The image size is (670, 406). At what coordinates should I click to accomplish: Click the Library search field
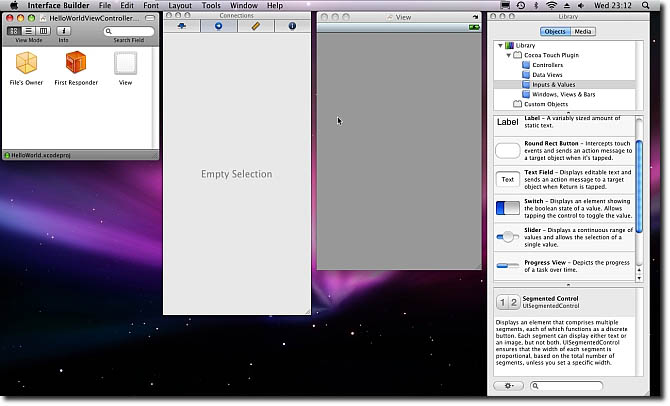pos(570,386)
